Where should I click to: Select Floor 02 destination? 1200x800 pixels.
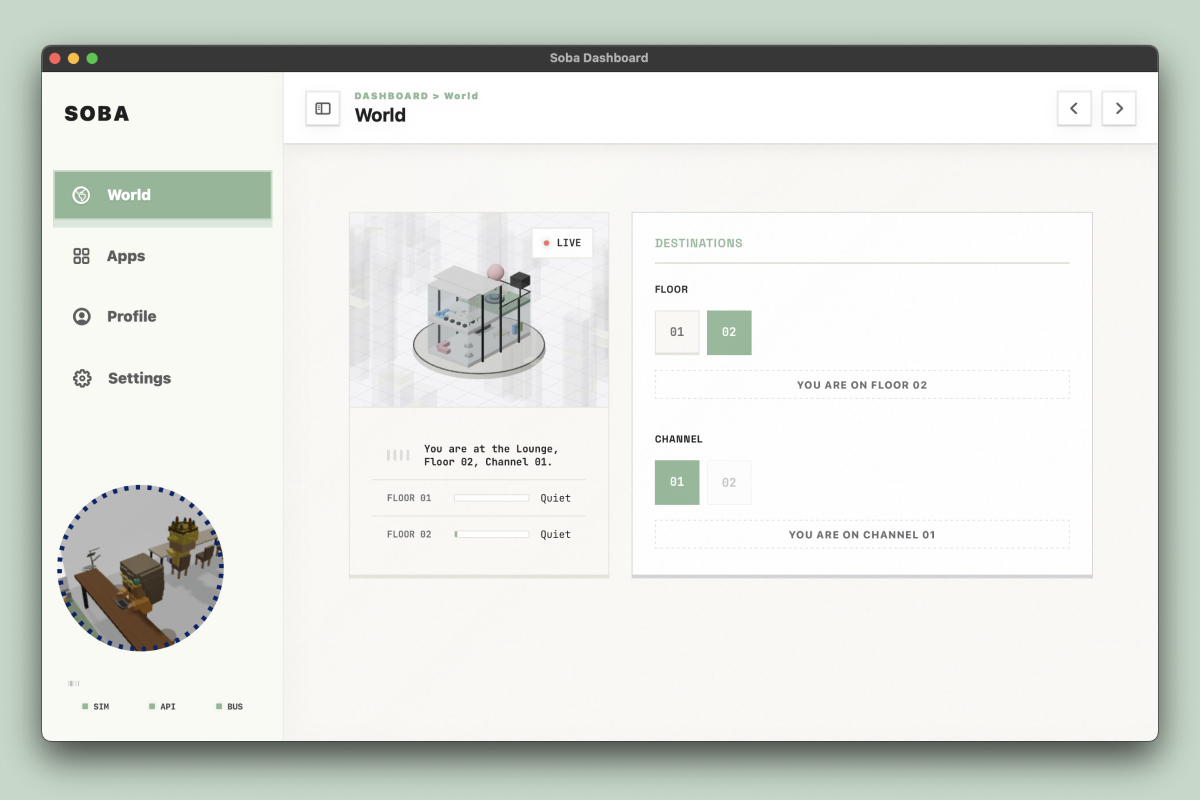(x=729, y=332)
